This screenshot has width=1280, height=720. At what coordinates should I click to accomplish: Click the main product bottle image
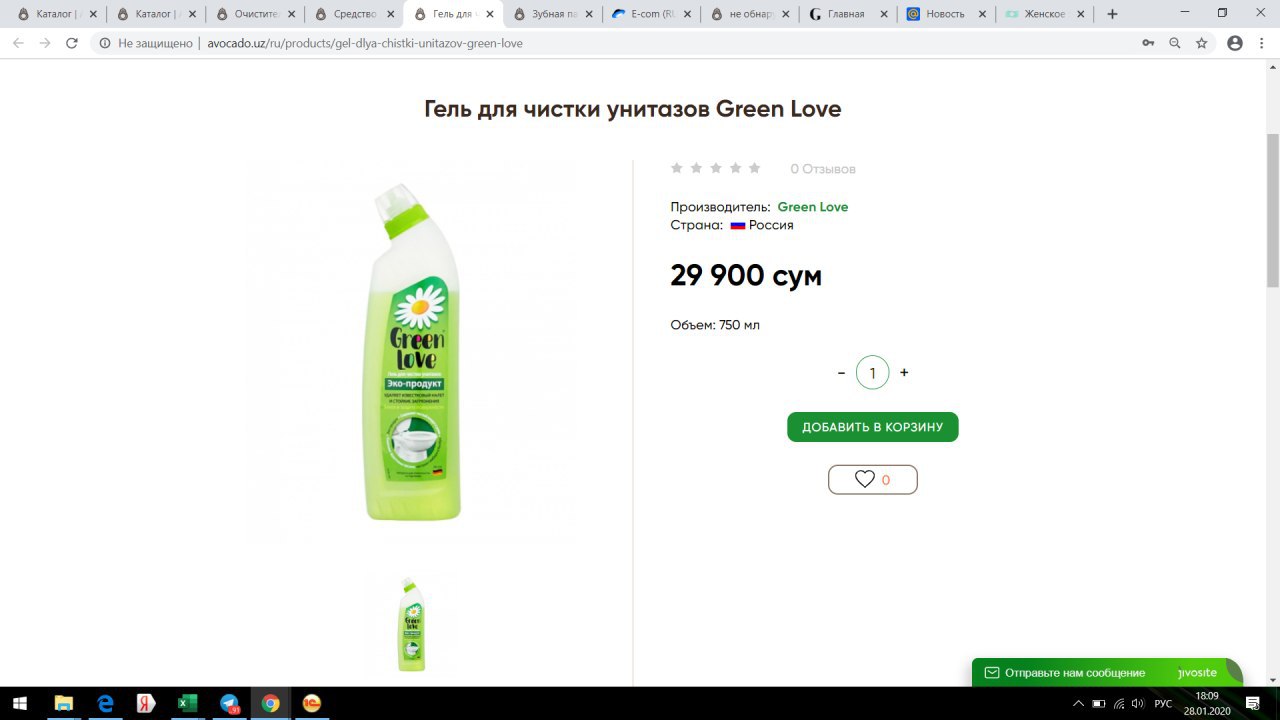(x=412, y=352)
